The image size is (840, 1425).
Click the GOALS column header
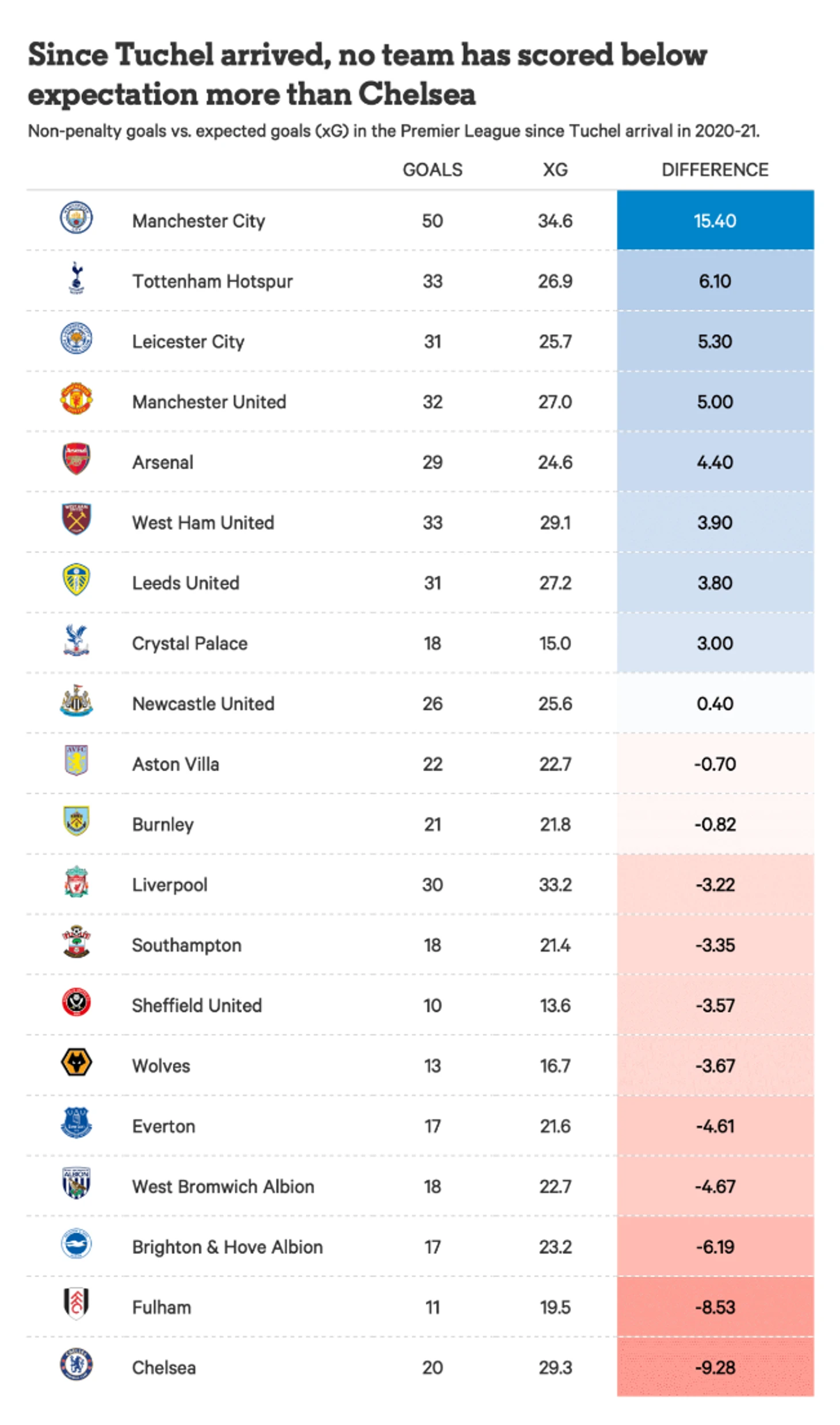click(432, 170)
